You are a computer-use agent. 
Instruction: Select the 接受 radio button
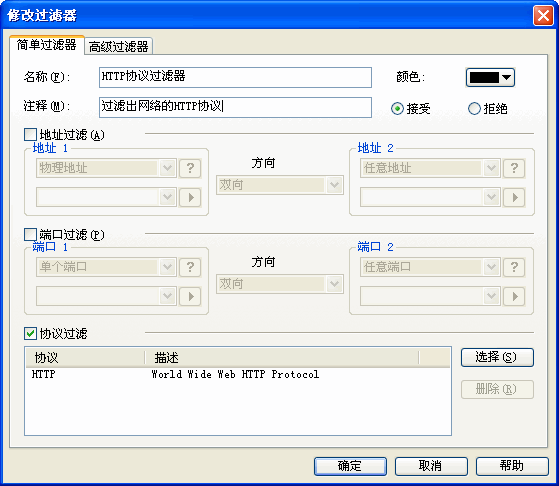point(397,108)
